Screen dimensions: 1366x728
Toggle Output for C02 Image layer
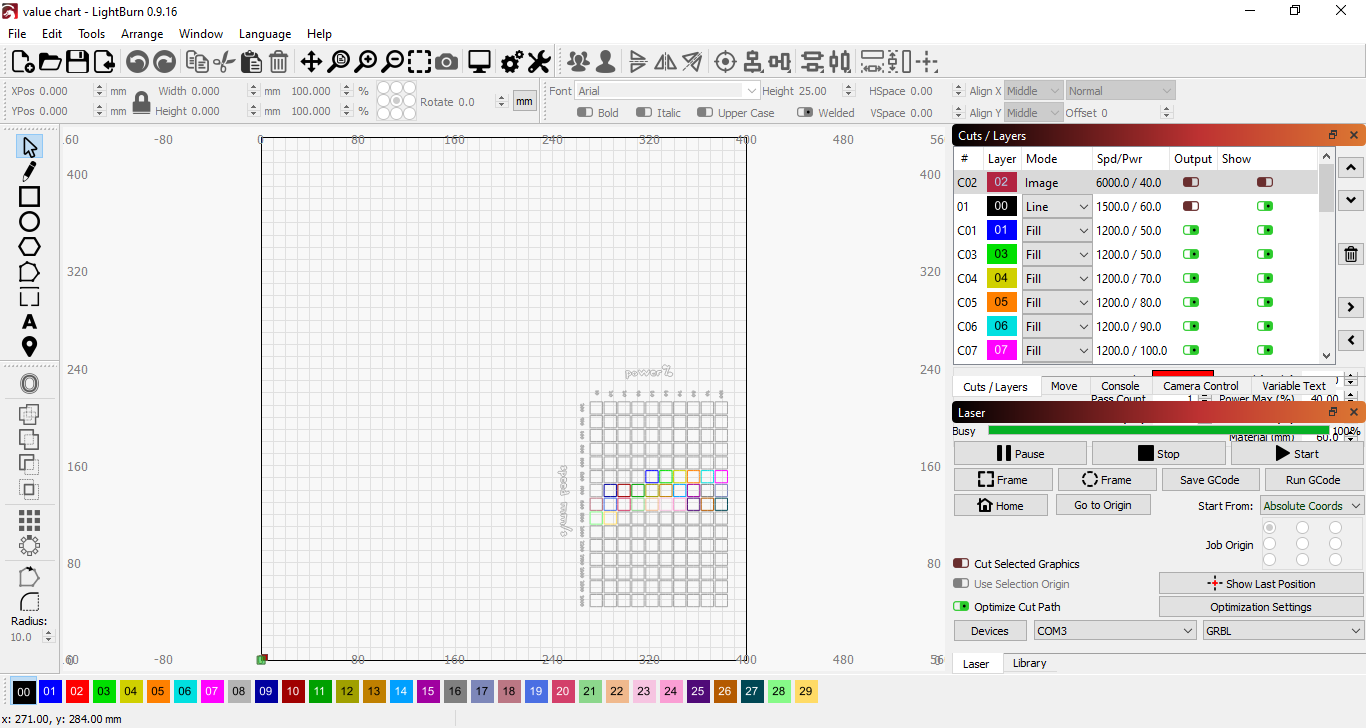click(x=1191, y=183)
